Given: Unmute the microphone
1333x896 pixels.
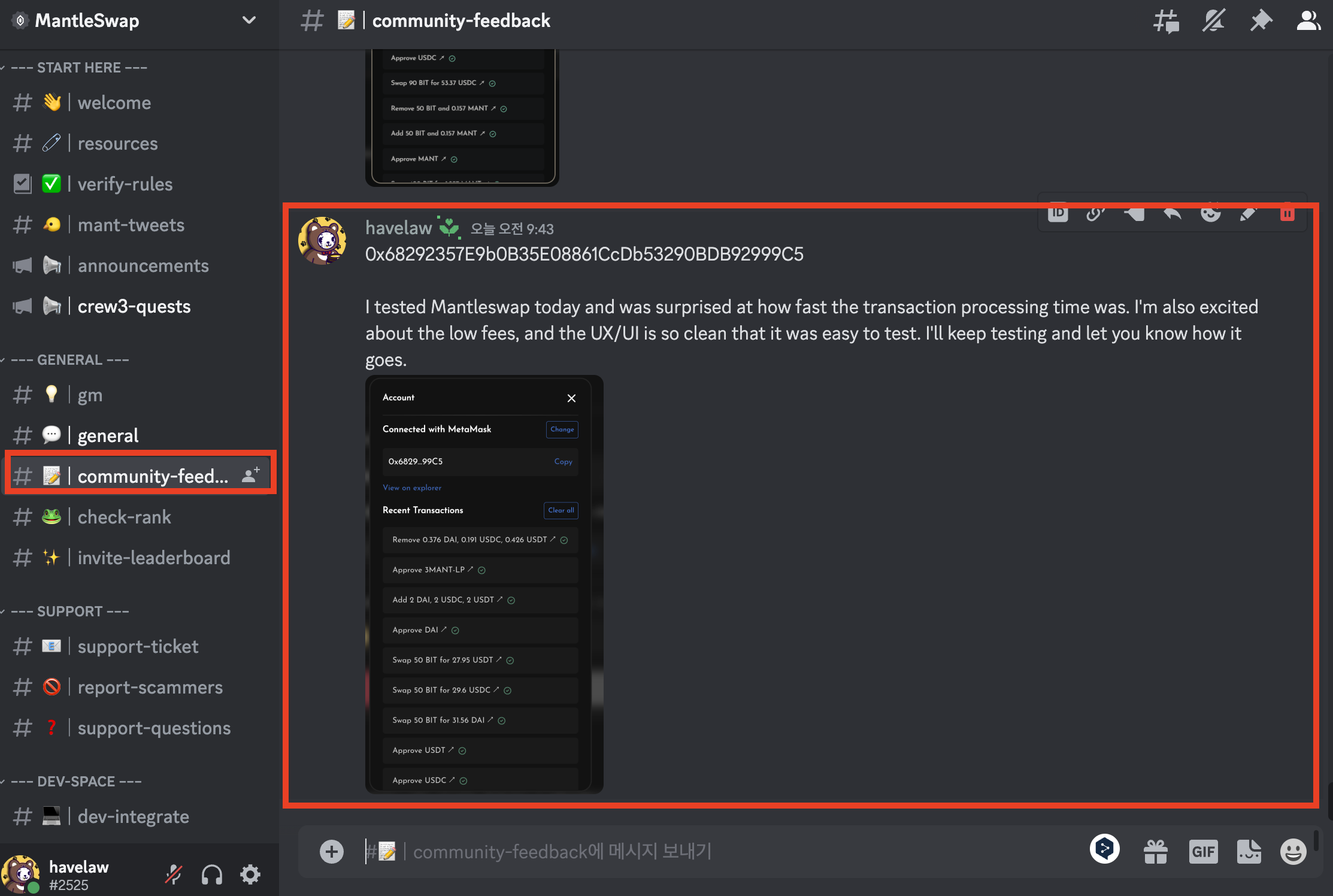Looking at the screenshot, I should (x=174, y=874).
